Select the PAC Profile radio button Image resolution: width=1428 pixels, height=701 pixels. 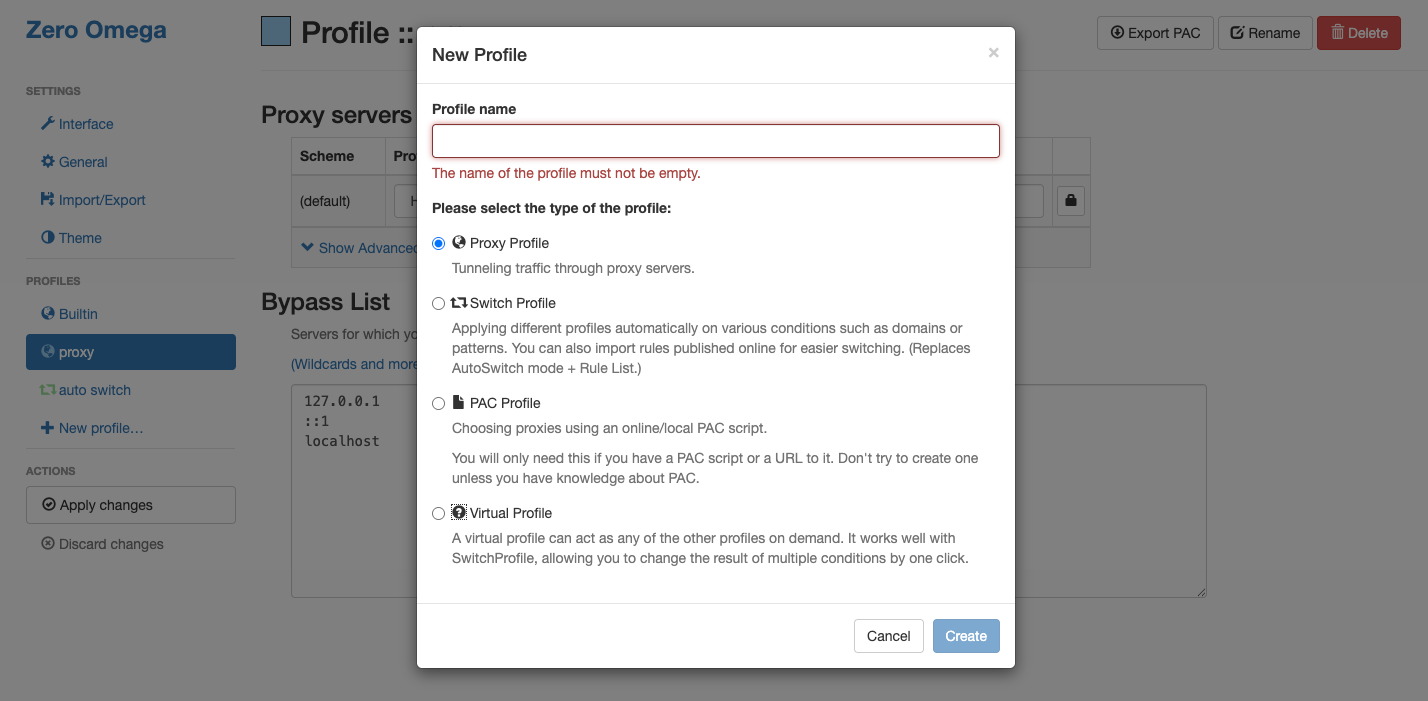[x=438, y=403]
